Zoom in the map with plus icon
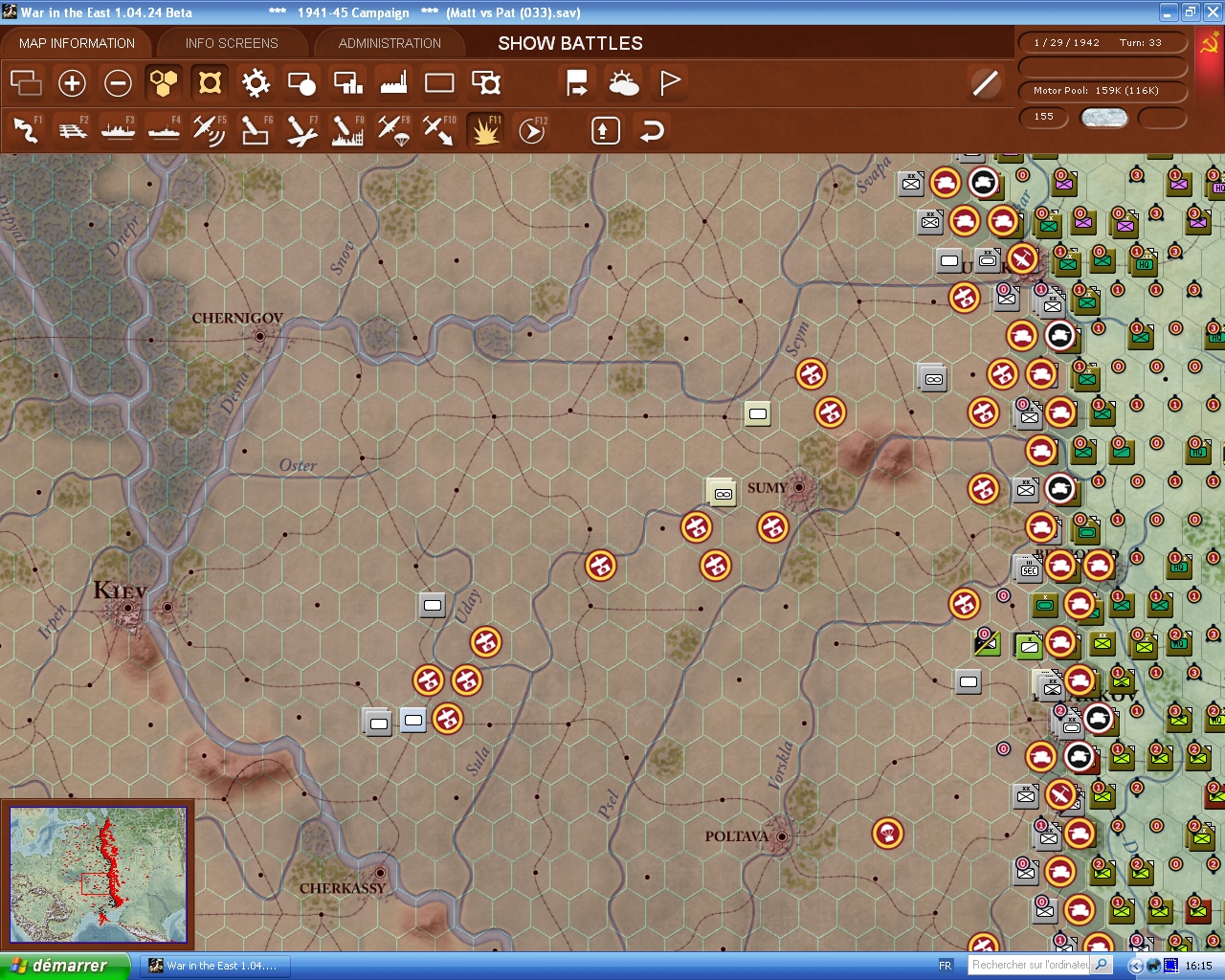Image resolution: width=1225 pixels, height=980 pixels. tap(72, 83)
